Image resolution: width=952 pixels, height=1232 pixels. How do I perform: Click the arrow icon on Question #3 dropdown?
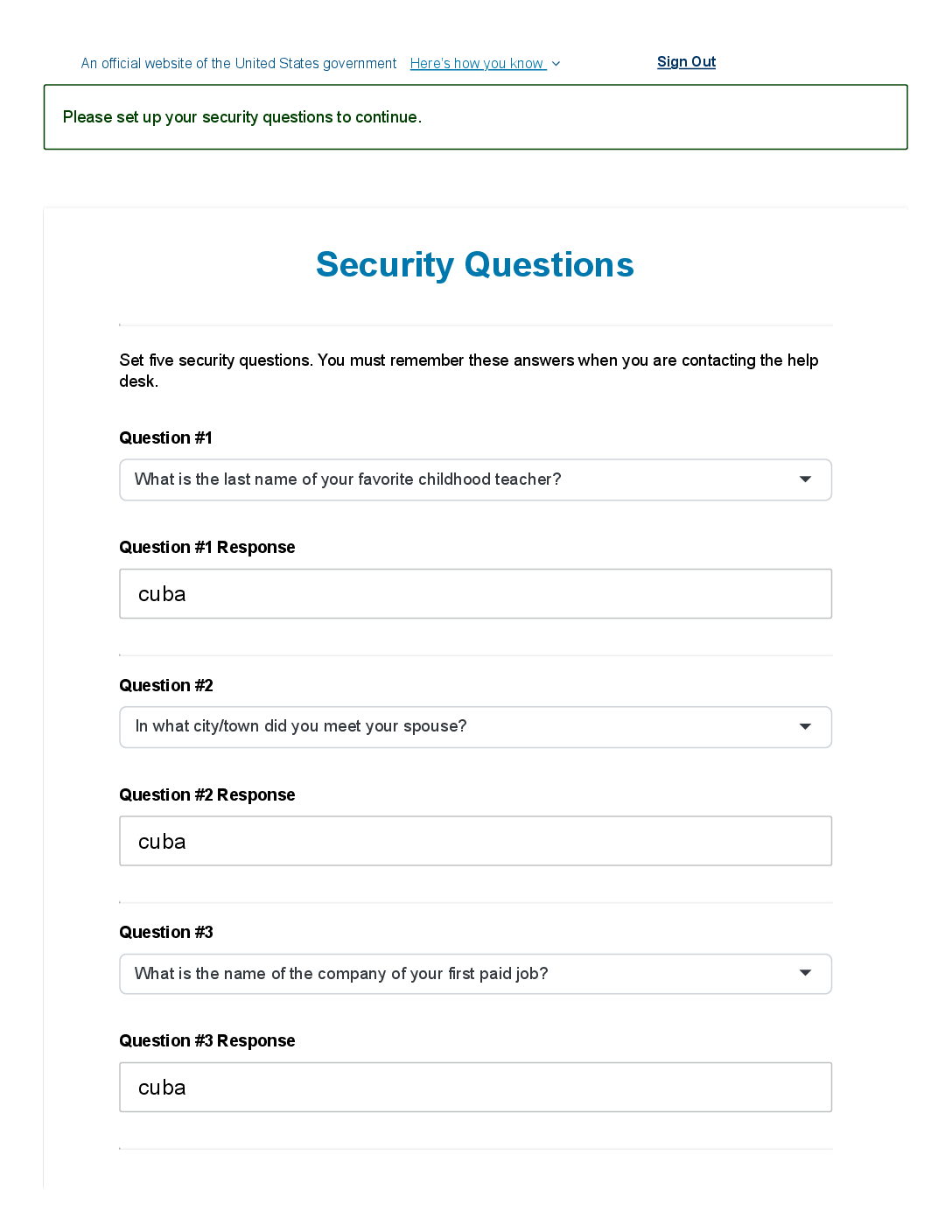pyautogui.click(x=805, y=974)
